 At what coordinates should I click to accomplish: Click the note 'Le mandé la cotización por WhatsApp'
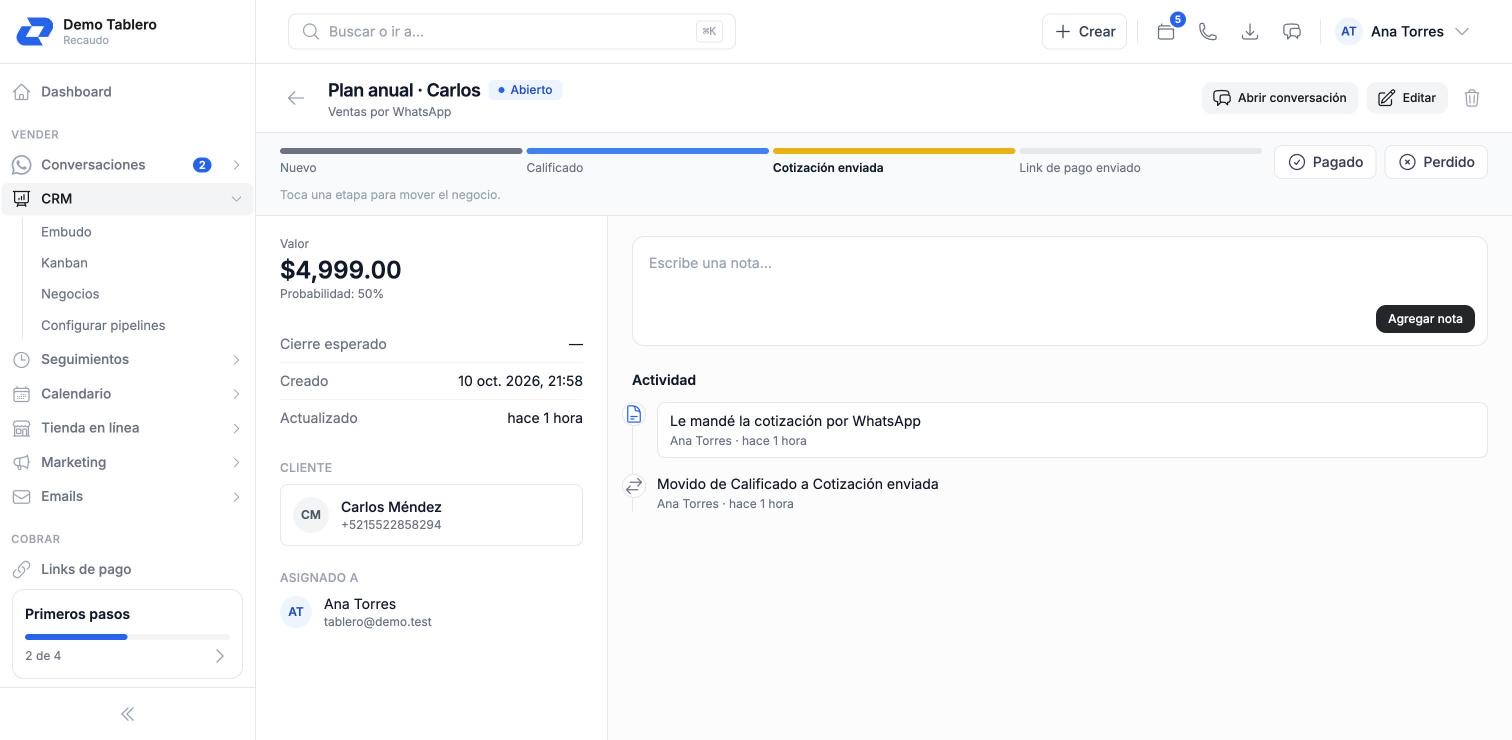1072,430
